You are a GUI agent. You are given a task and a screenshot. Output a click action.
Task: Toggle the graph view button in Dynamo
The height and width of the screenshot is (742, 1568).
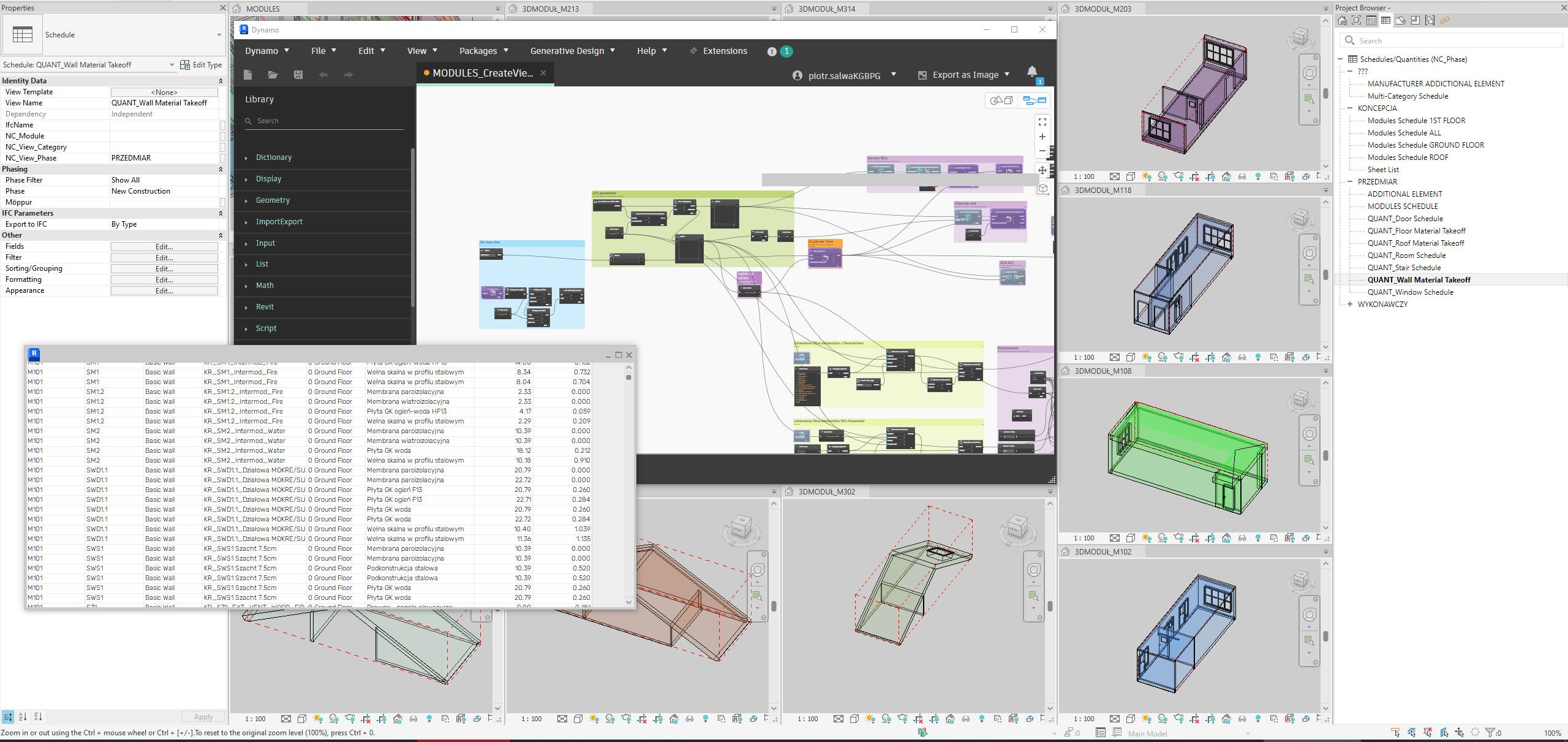pos(1035,100)
